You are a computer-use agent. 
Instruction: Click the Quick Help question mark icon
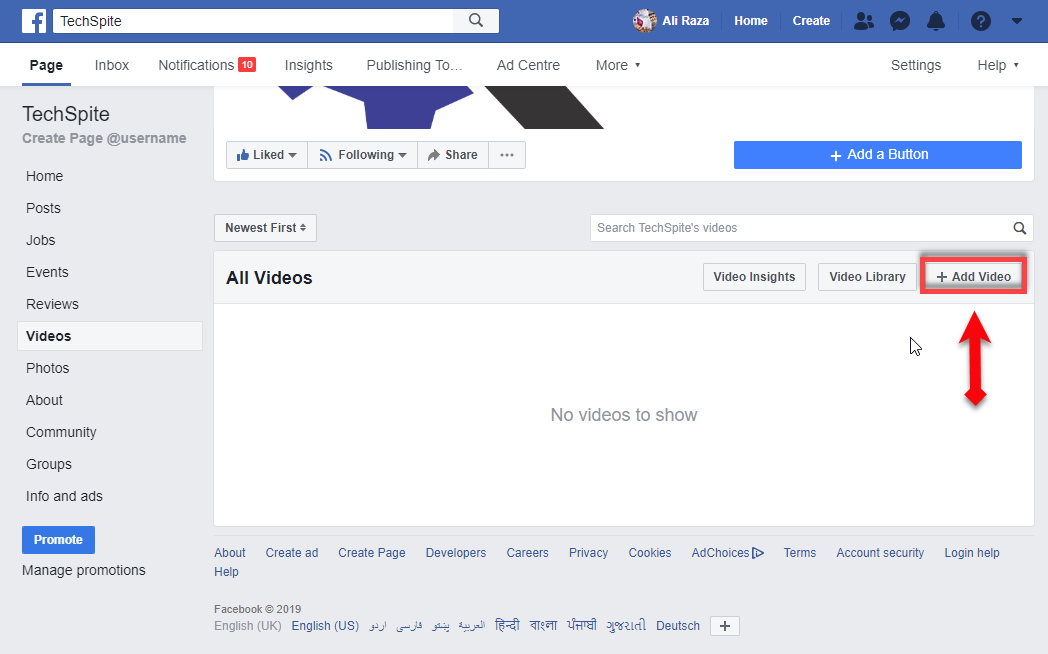point(980,21)
